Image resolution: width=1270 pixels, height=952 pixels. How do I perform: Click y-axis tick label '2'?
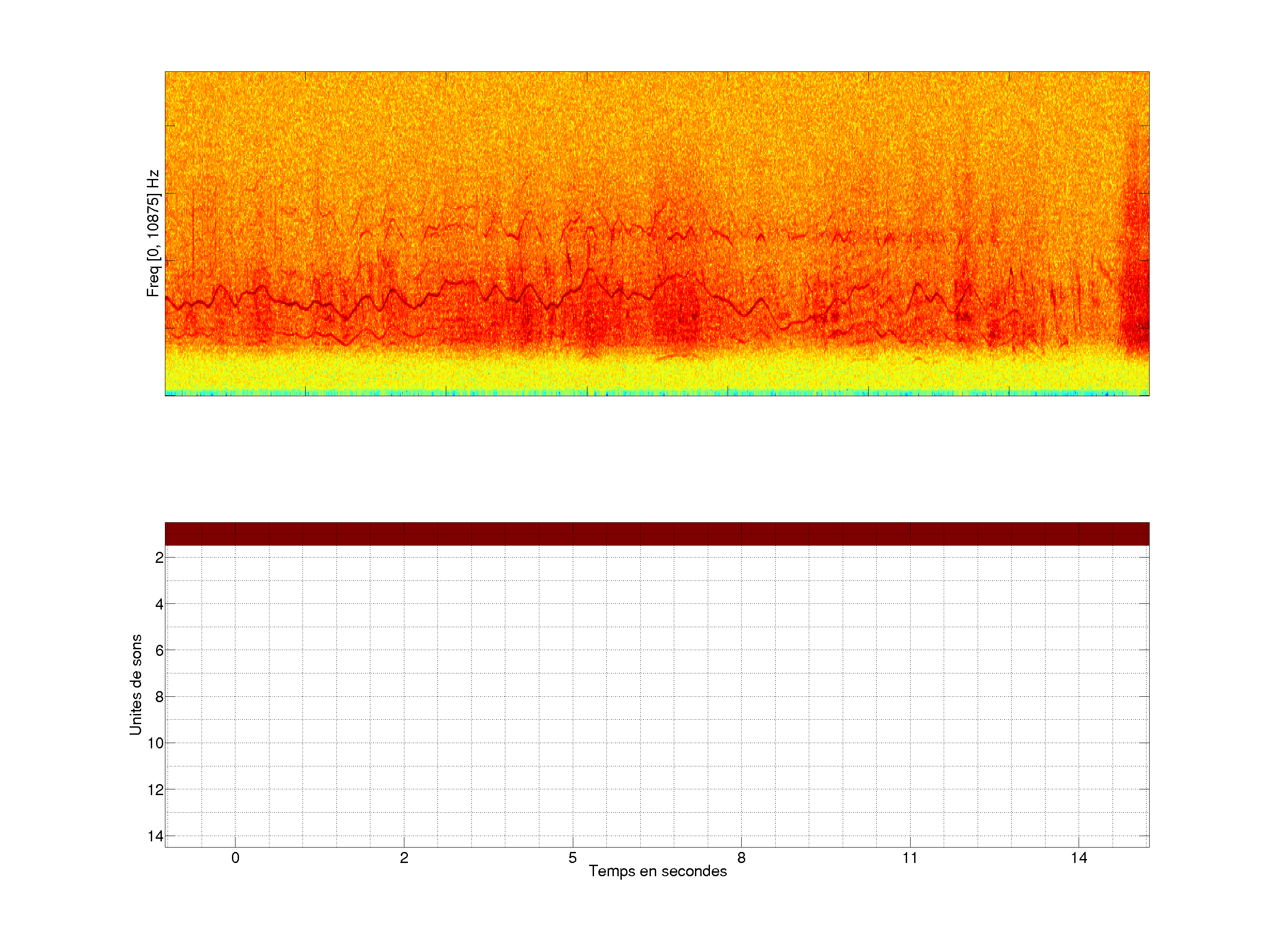coord(159,558)
